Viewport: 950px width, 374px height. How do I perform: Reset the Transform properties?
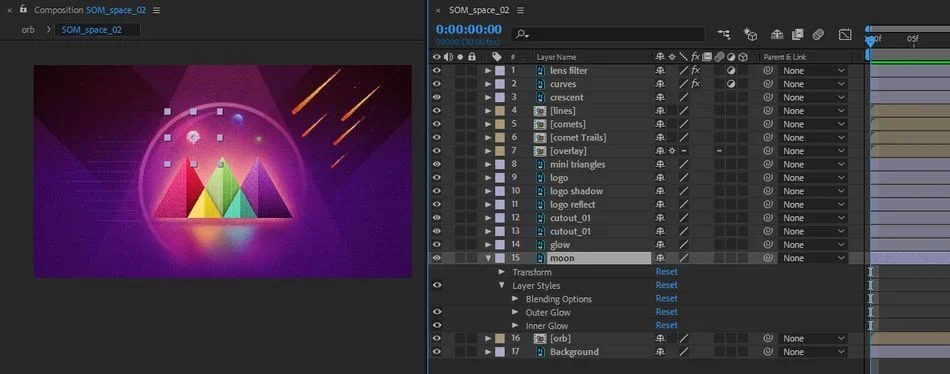[x=666, y=272]
